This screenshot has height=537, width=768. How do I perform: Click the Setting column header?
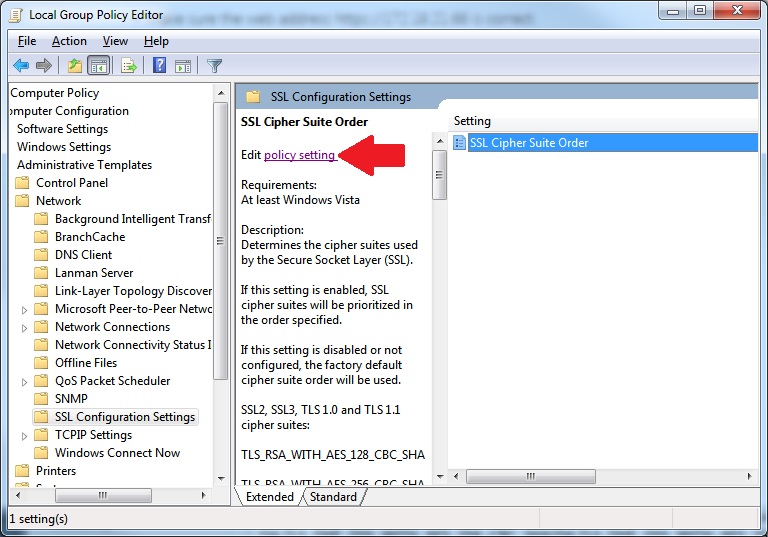pos(473,121)
